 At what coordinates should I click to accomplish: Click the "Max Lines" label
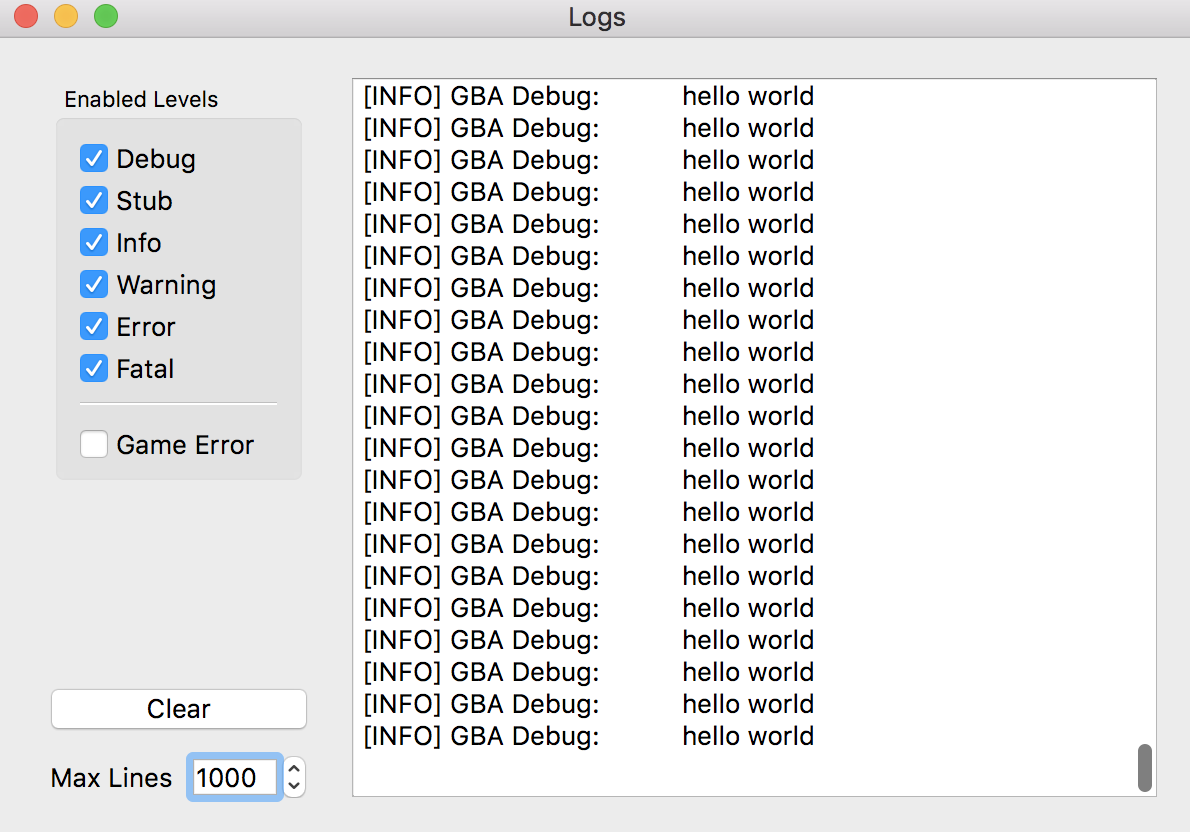coord(112,777)
